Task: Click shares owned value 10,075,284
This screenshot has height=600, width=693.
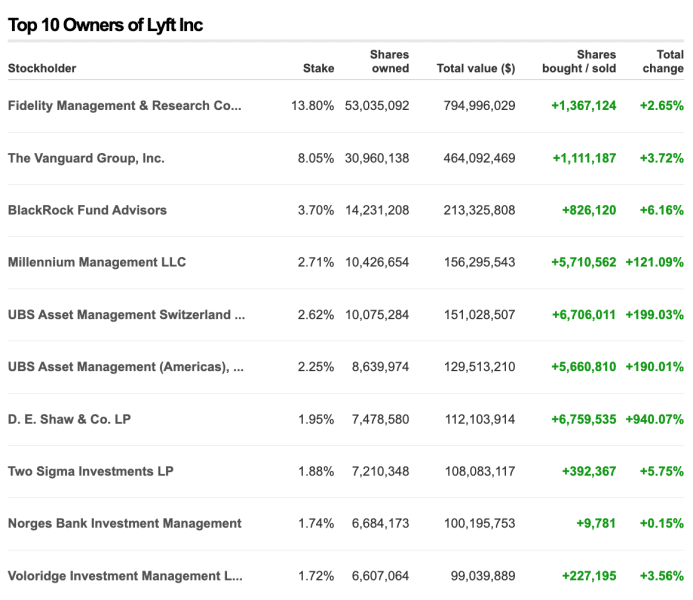Action: coord(377,315)
